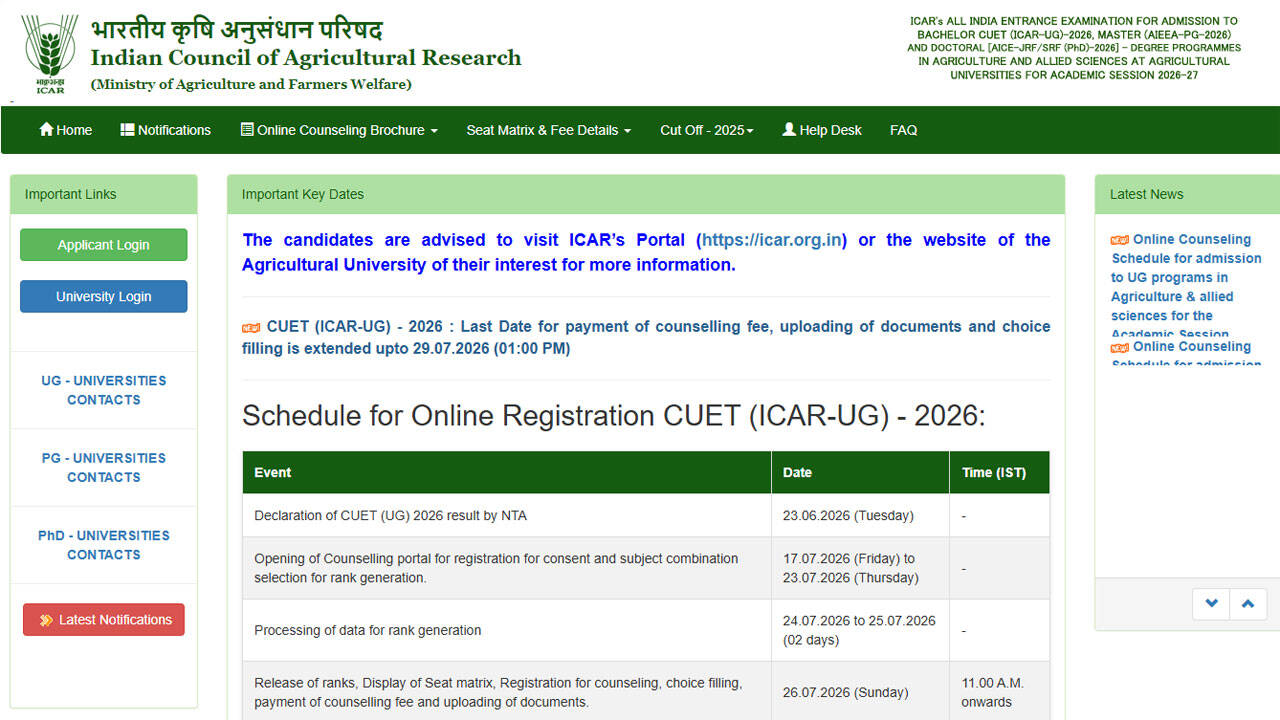Click the date '23.06.2026 (Tuesday)'

848,516
